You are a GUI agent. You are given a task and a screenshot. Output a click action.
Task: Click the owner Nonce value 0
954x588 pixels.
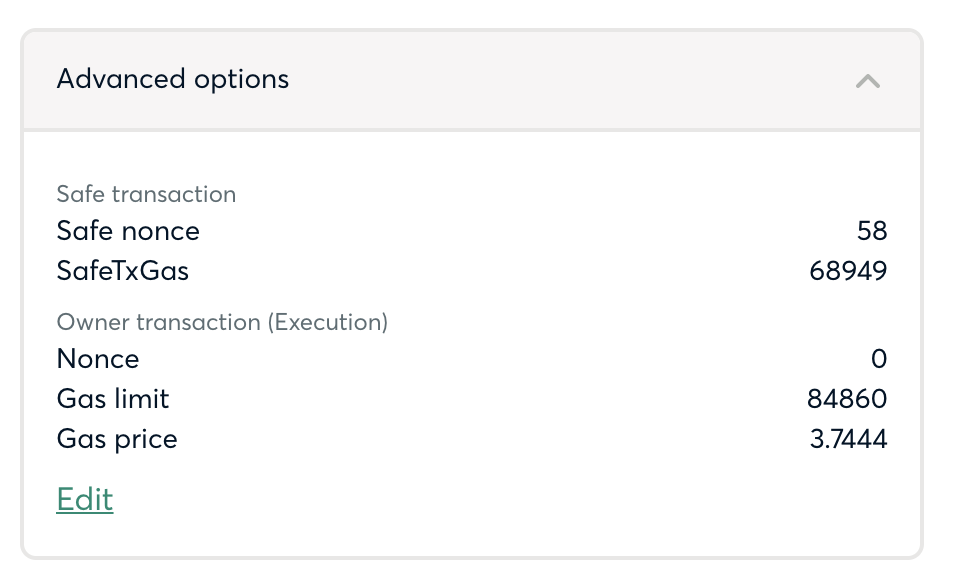click(879, 359)
